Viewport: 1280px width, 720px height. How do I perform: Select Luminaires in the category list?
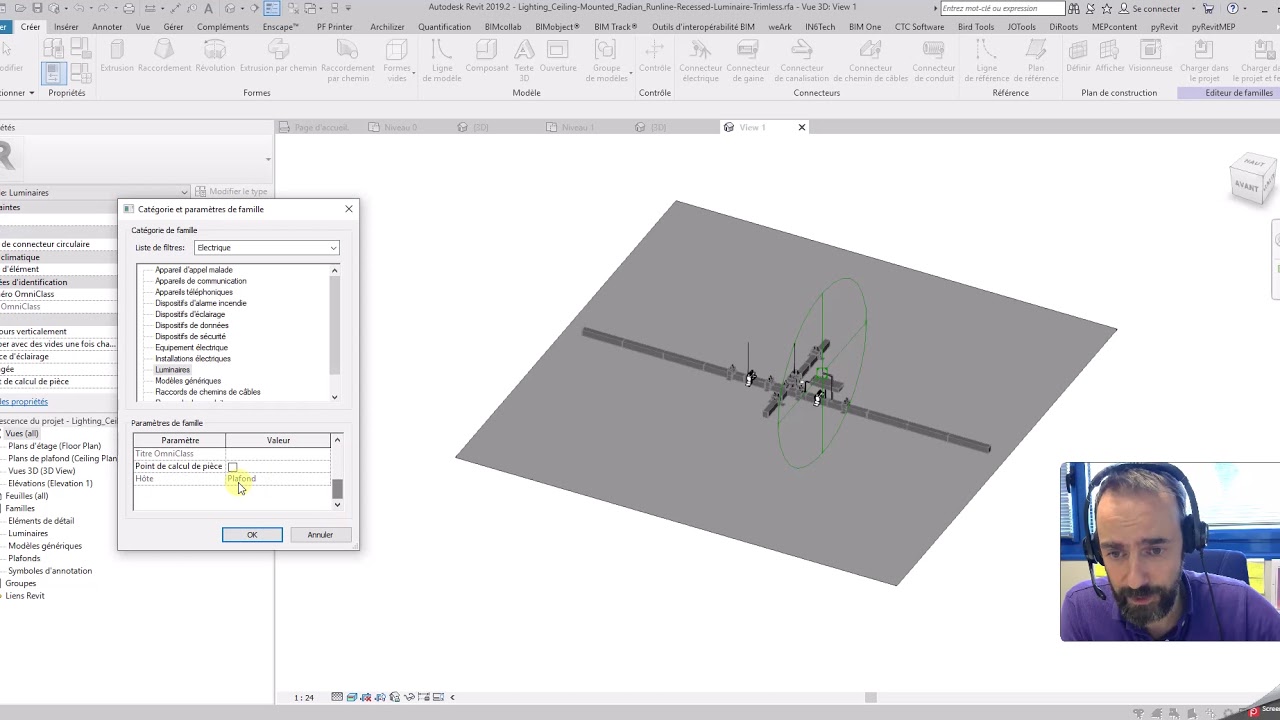point(172,370)
